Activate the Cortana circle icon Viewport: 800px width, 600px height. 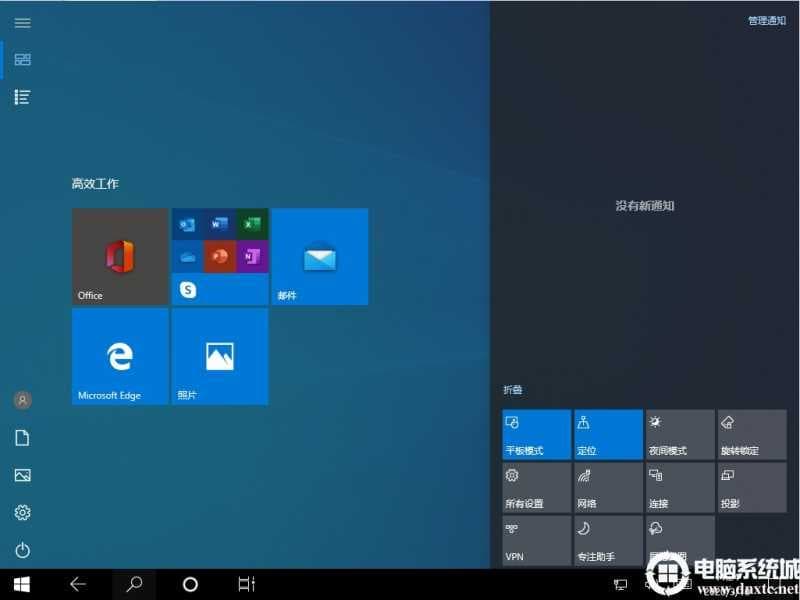point(190,584)
